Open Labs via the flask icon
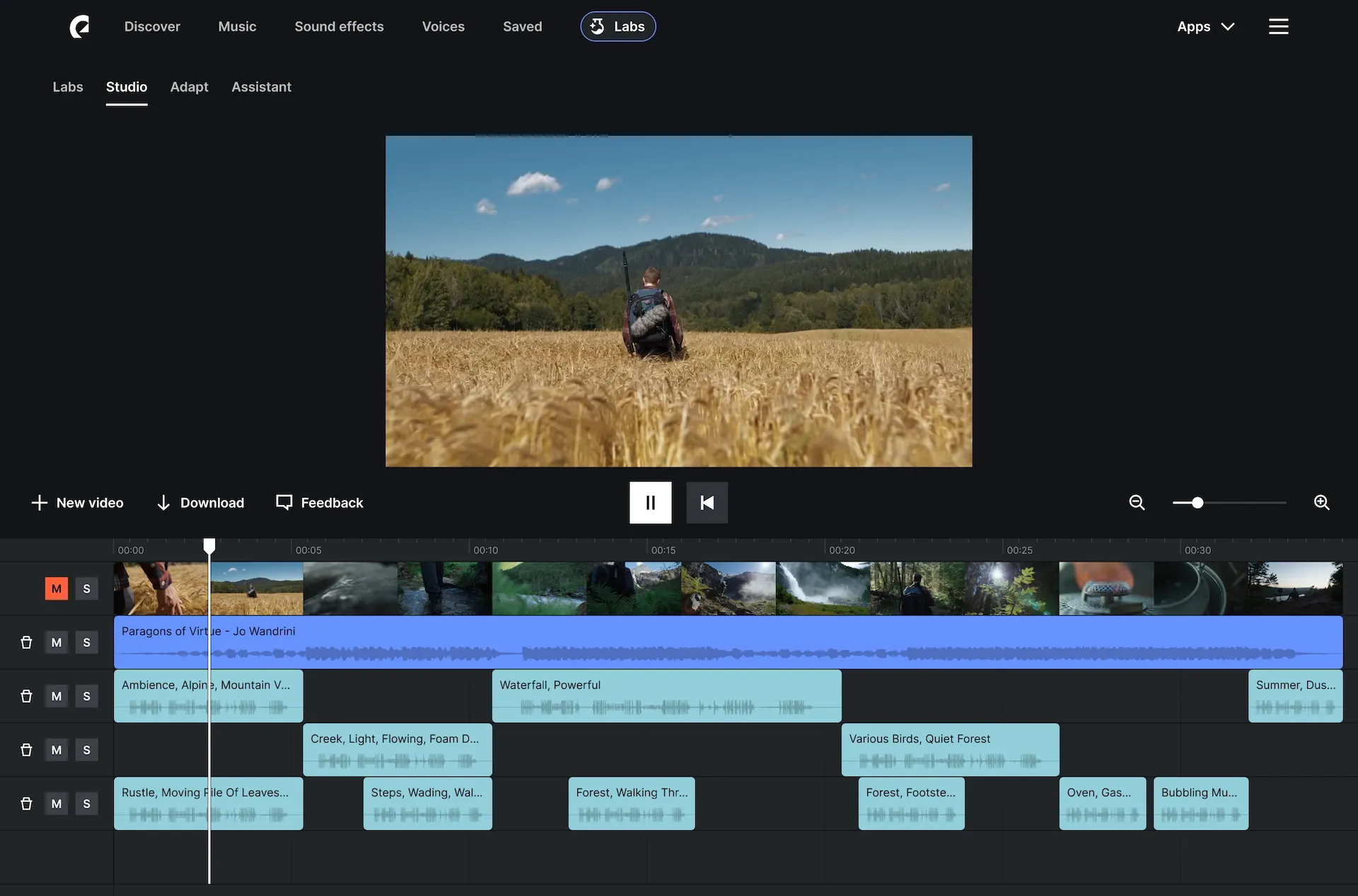 [x=597, y=26]
